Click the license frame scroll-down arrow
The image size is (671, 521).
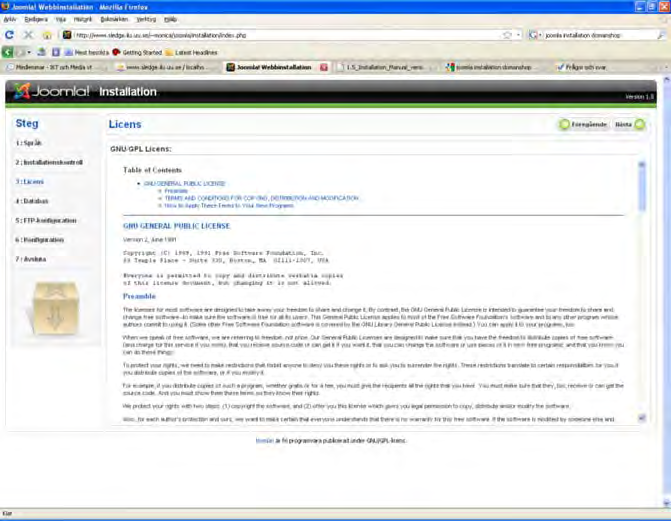642,418
